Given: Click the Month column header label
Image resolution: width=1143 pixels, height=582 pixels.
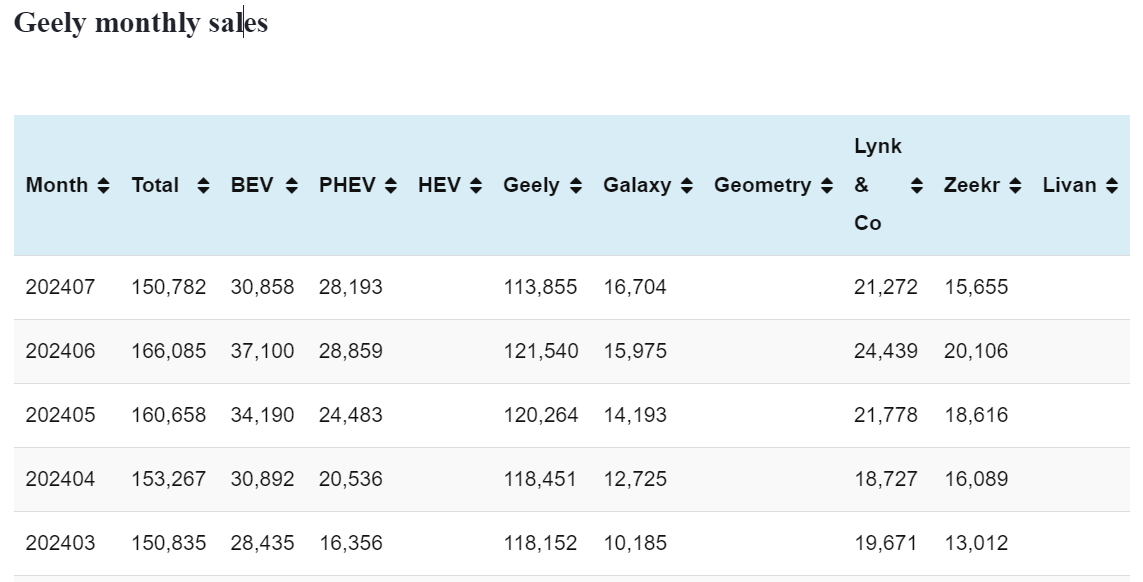Looking at the screenshot, I should [57, 186].
